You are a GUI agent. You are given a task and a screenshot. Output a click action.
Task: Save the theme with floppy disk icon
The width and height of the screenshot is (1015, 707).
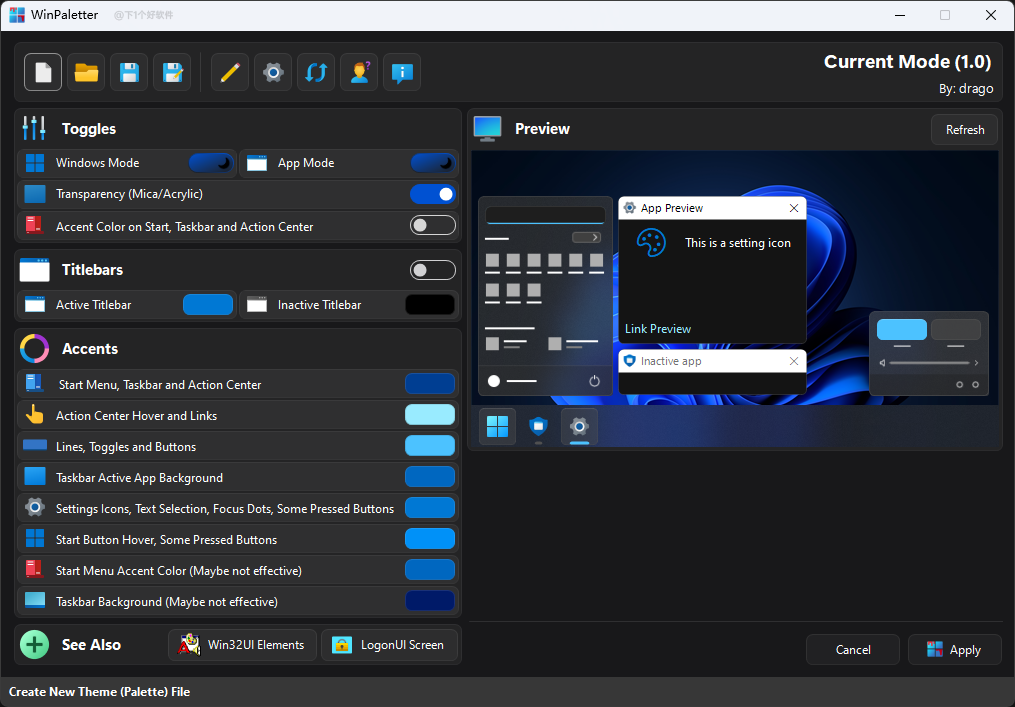coord(129,72)
